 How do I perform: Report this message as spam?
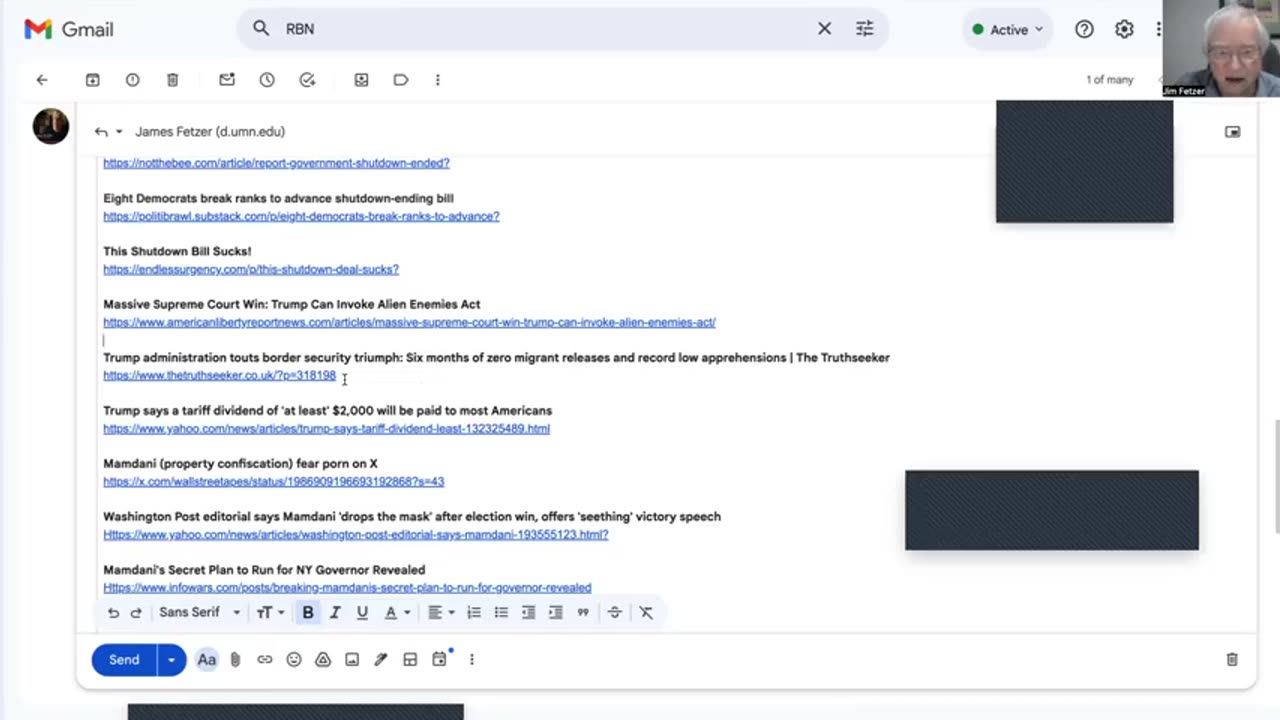coord(132,80)
